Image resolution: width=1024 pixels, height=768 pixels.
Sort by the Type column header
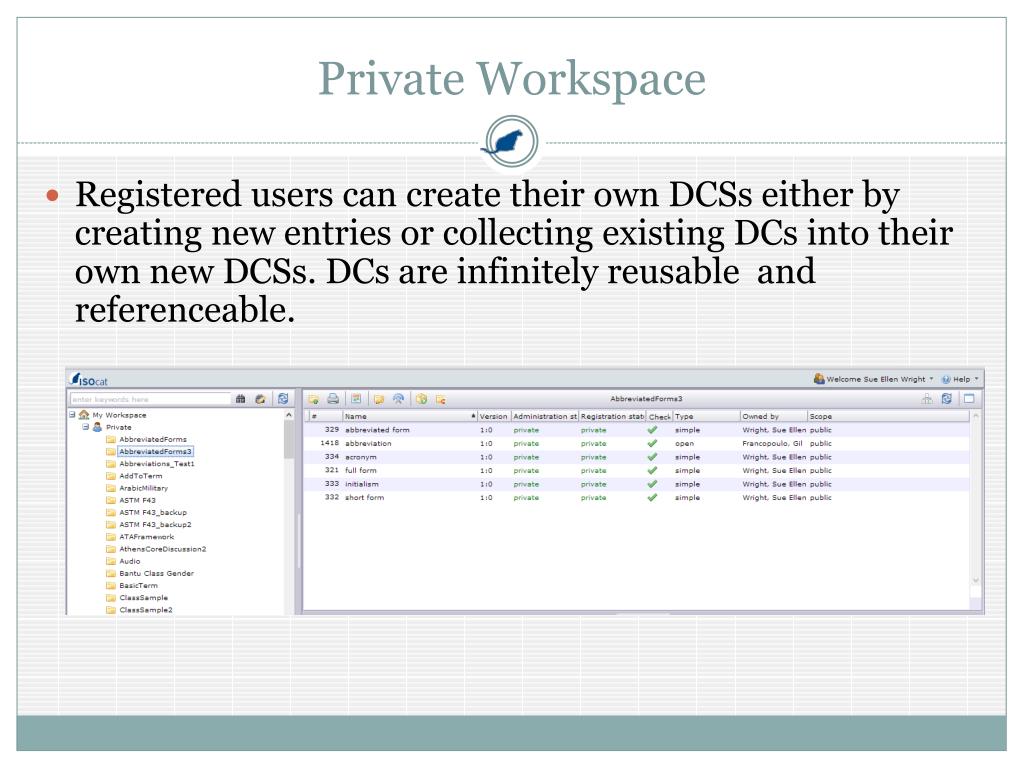pos(707,416)
